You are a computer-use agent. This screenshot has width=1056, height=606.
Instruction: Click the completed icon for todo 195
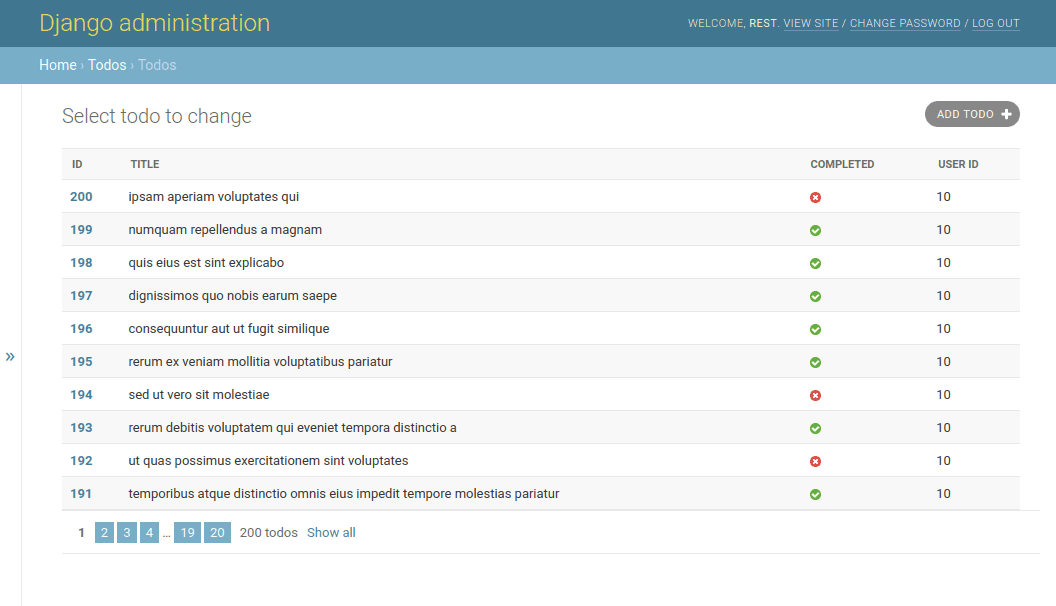click(x=815, y=361)
